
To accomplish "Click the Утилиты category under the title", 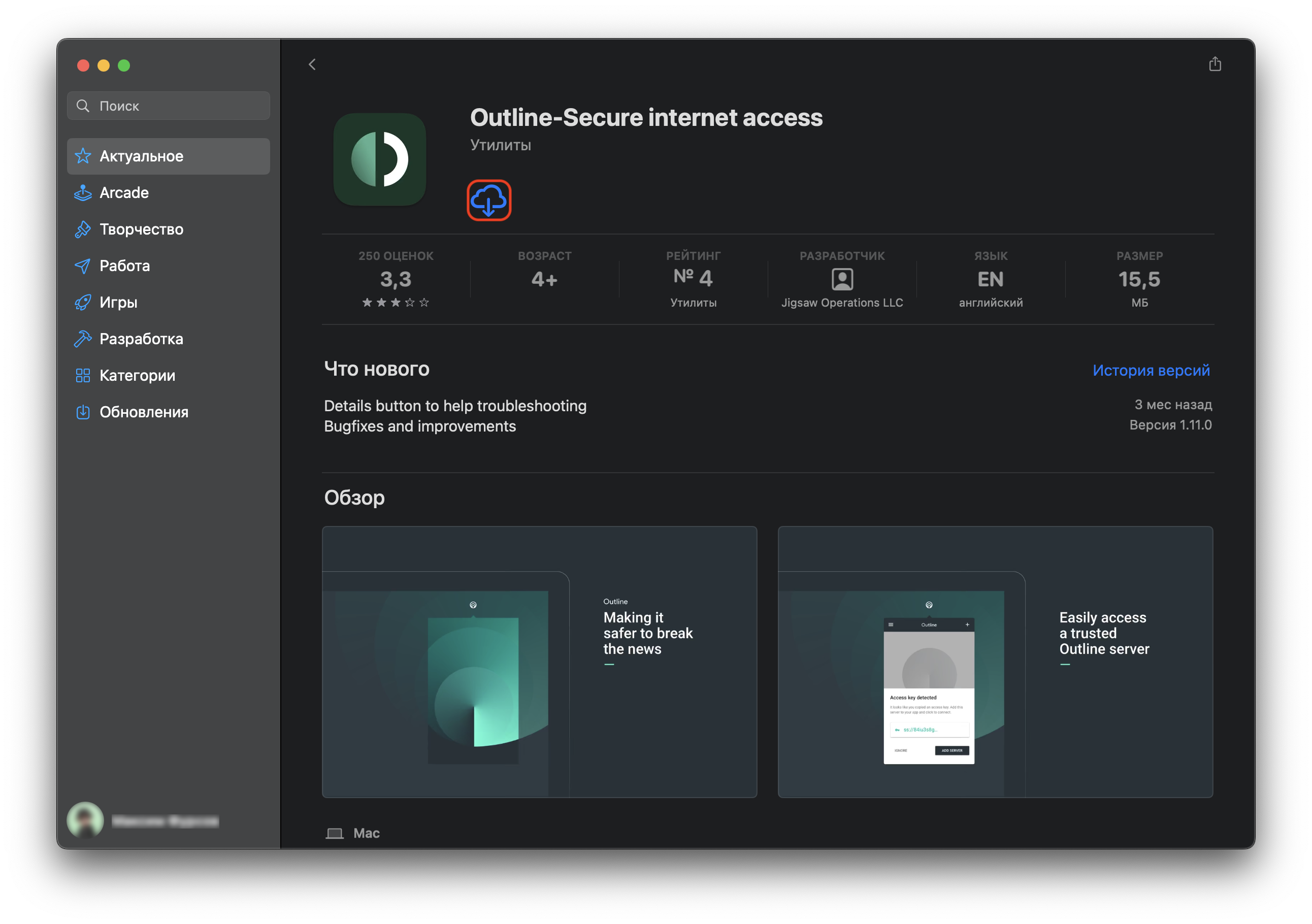I will pyautogui.click(x=501, y=145).
